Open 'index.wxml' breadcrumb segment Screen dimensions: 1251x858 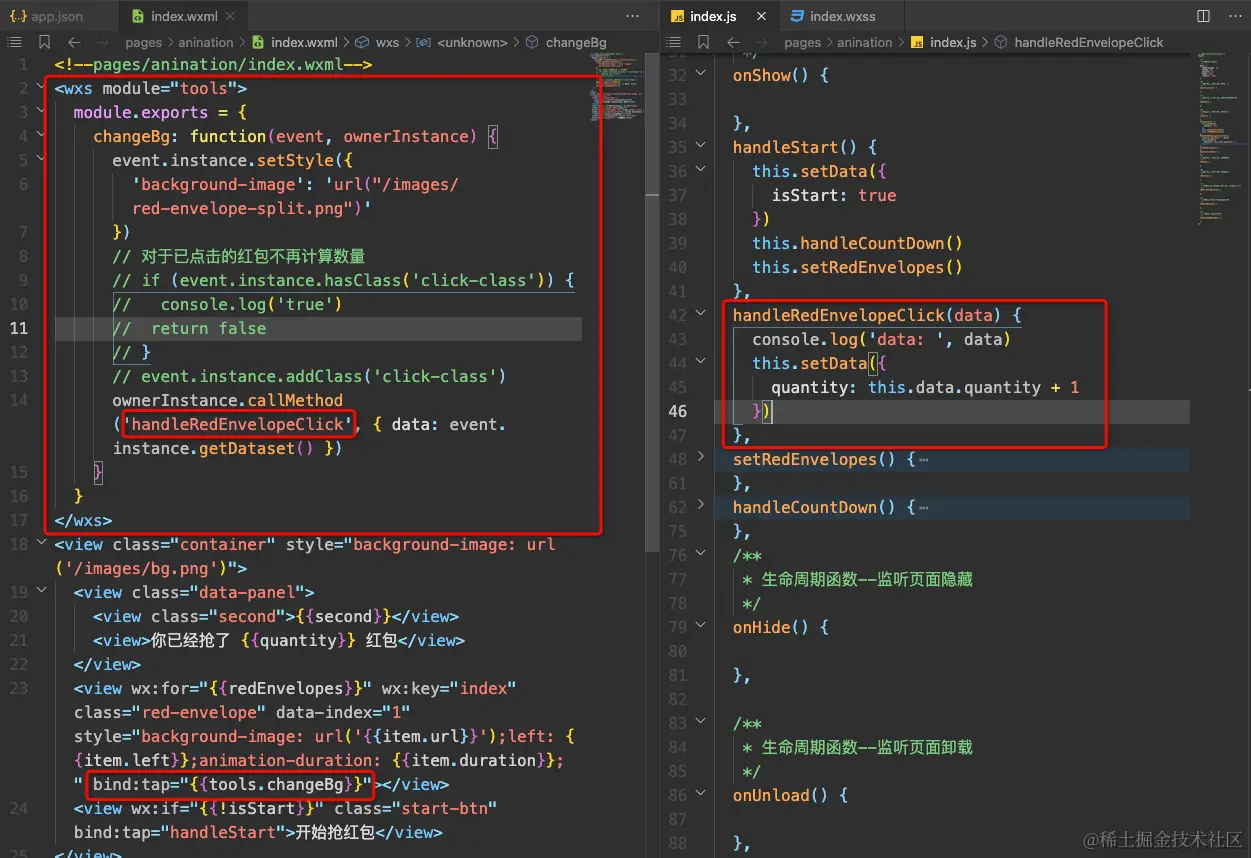tap(304, 42)
